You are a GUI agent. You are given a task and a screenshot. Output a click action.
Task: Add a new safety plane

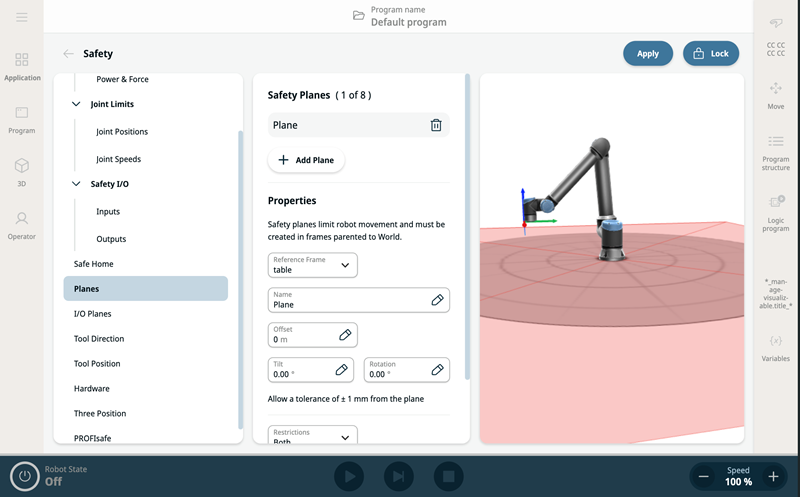point(306,160)
